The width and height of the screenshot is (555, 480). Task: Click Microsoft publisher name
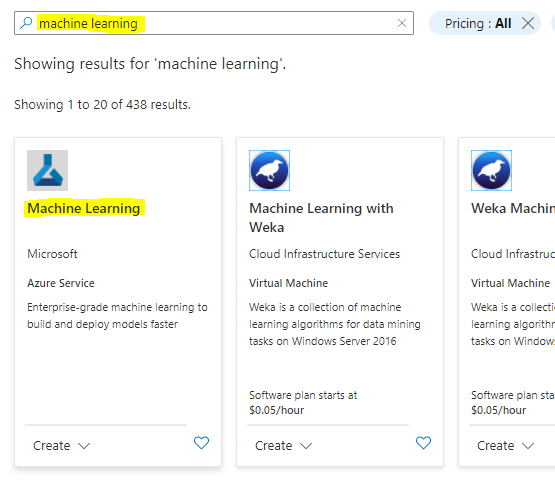coord(52,254)
